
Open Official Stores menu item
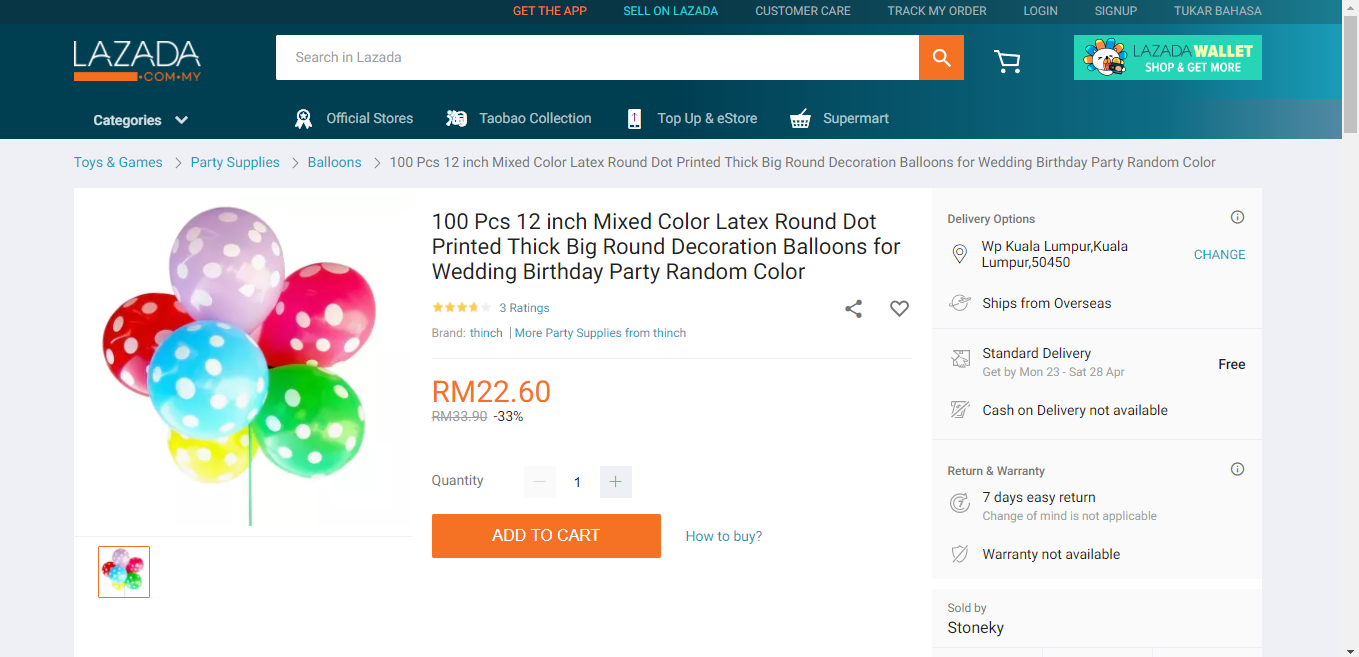(354, 118)
